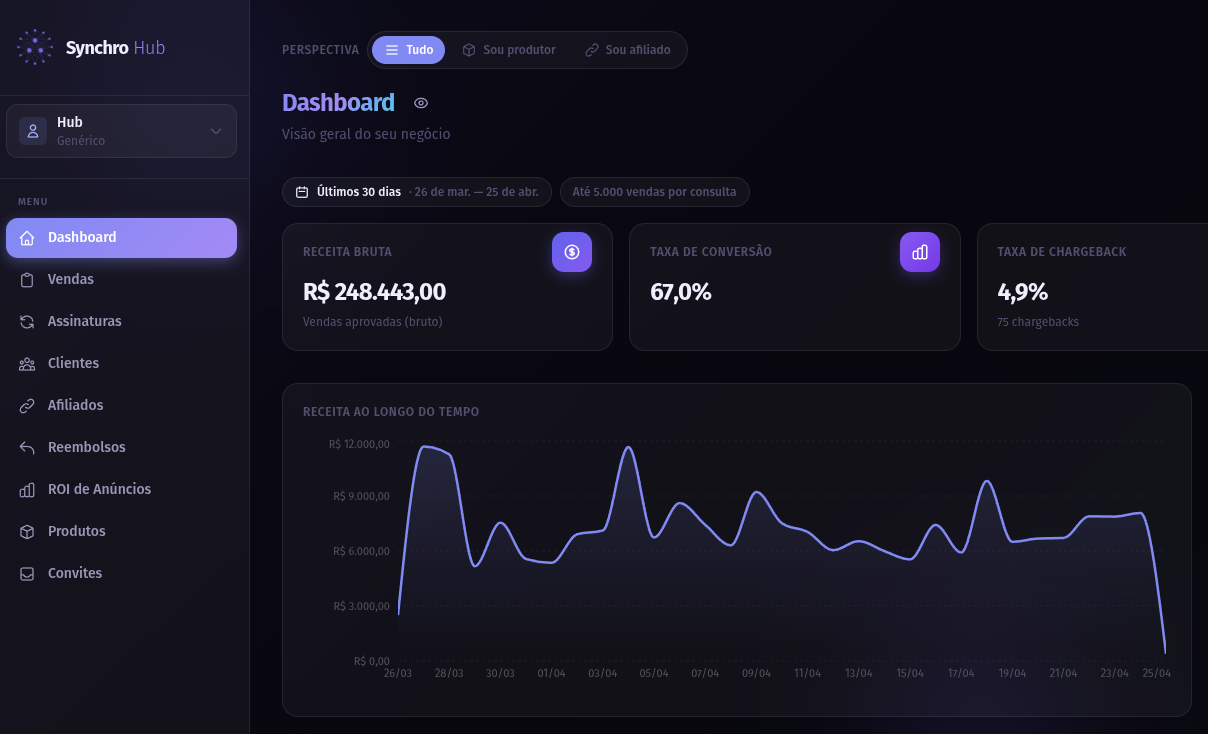Click the inbox icon beside Convites
The height and width of the screenshot is (734, 1208).
27,574
